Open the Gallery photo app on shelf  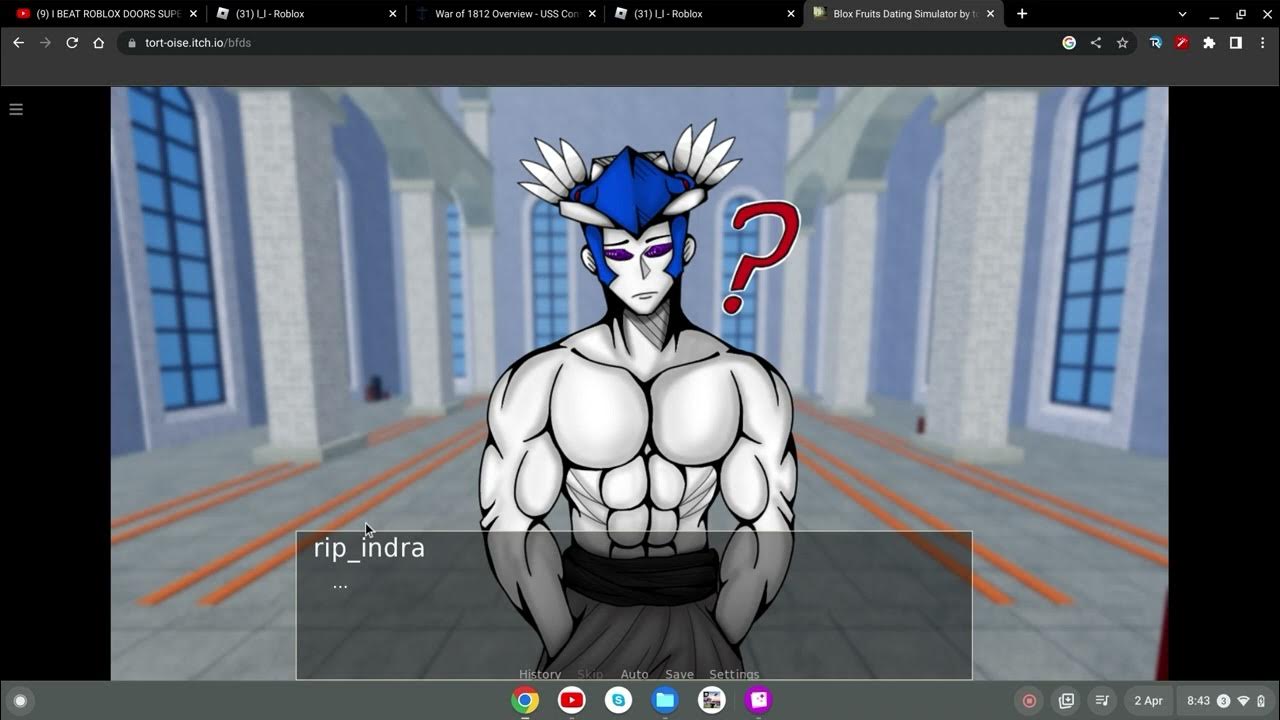point(712,701)
